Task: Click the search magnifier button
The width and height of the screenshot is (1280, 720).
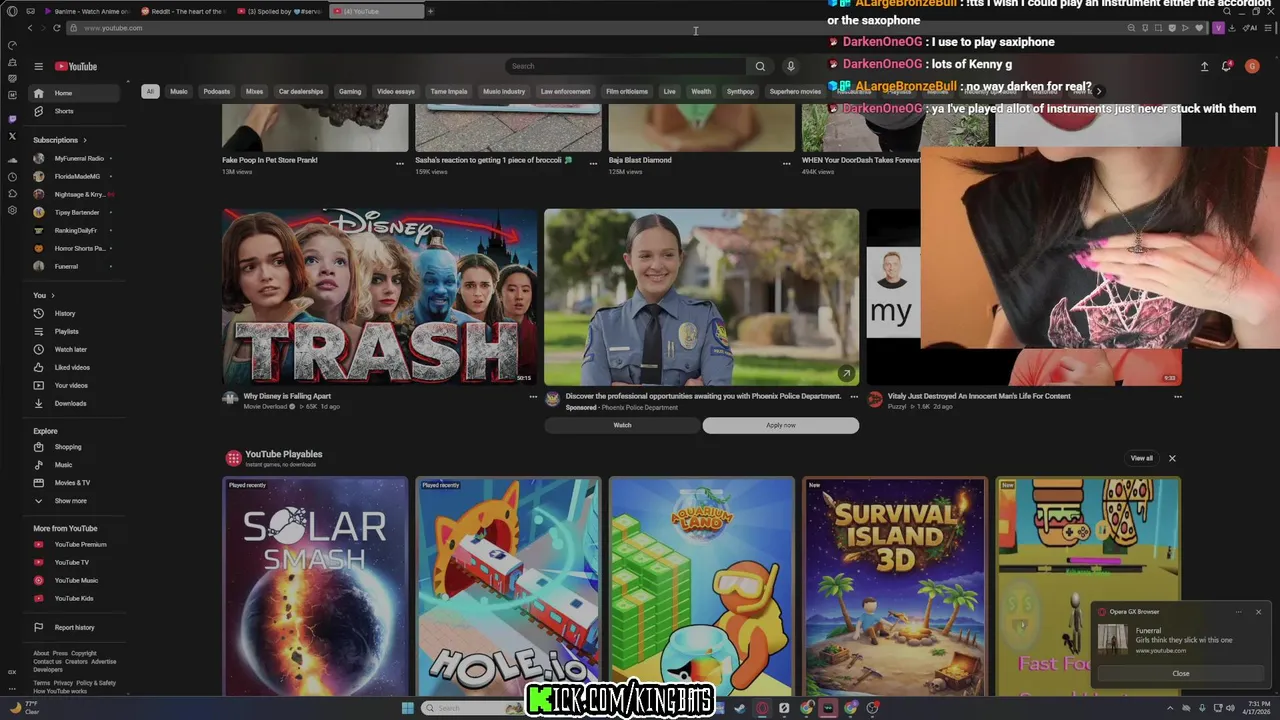Action: click(760, 66)
